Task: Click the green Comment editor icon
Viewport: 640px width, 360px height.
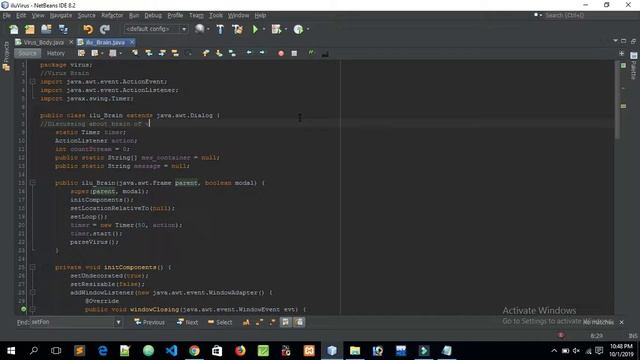Action: [x=311, y=53]
